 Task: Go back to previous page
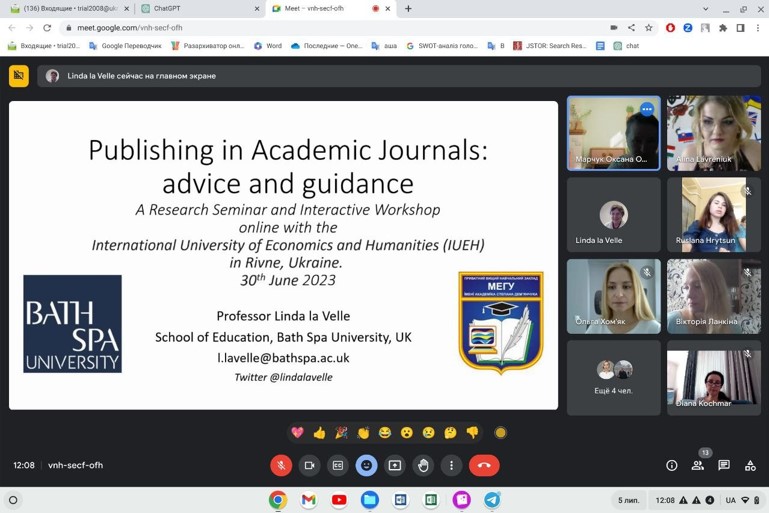(12, 28)
